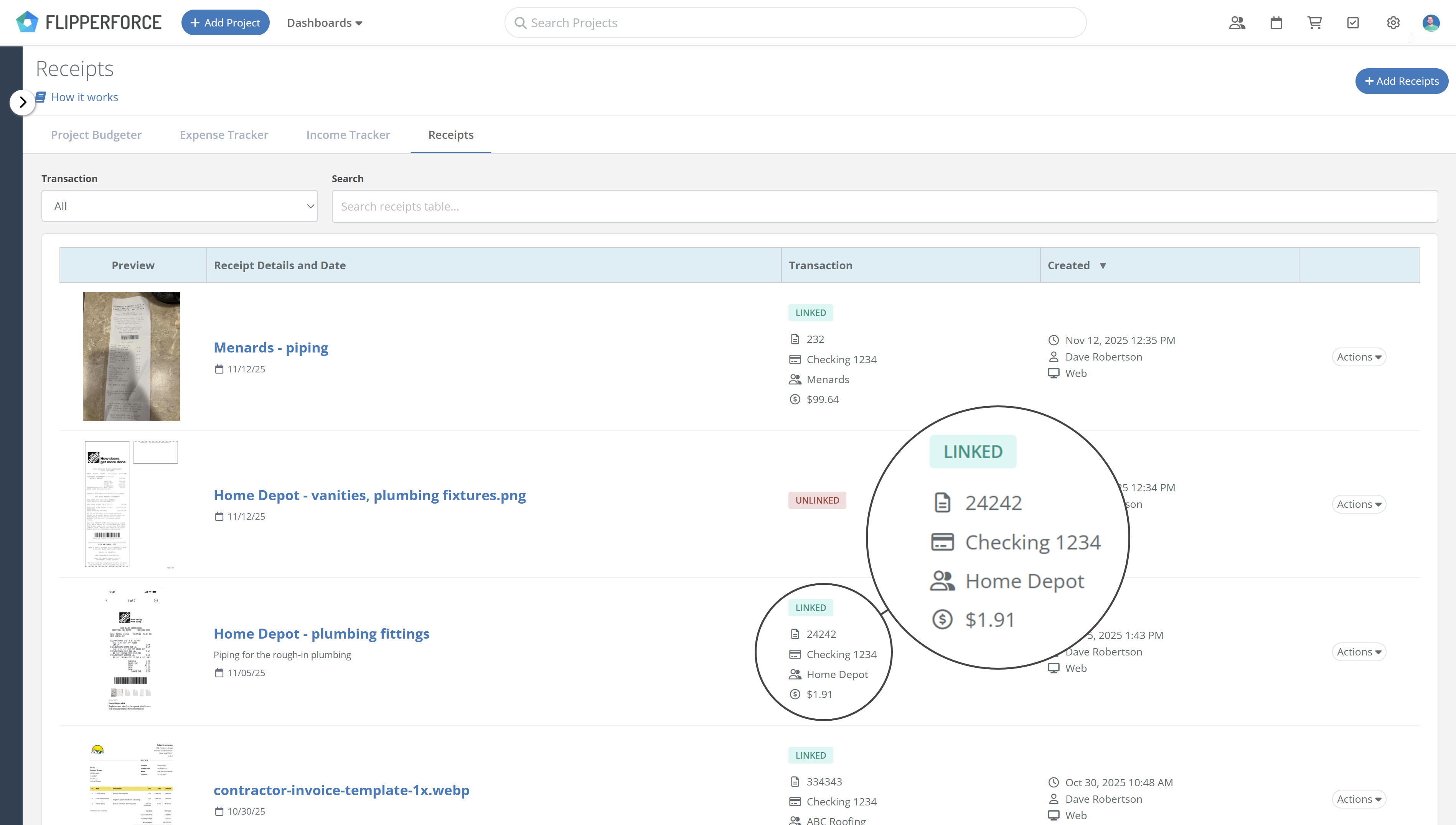Click the Search receipts table field
1456x825 pixels.
click(884, 206)
